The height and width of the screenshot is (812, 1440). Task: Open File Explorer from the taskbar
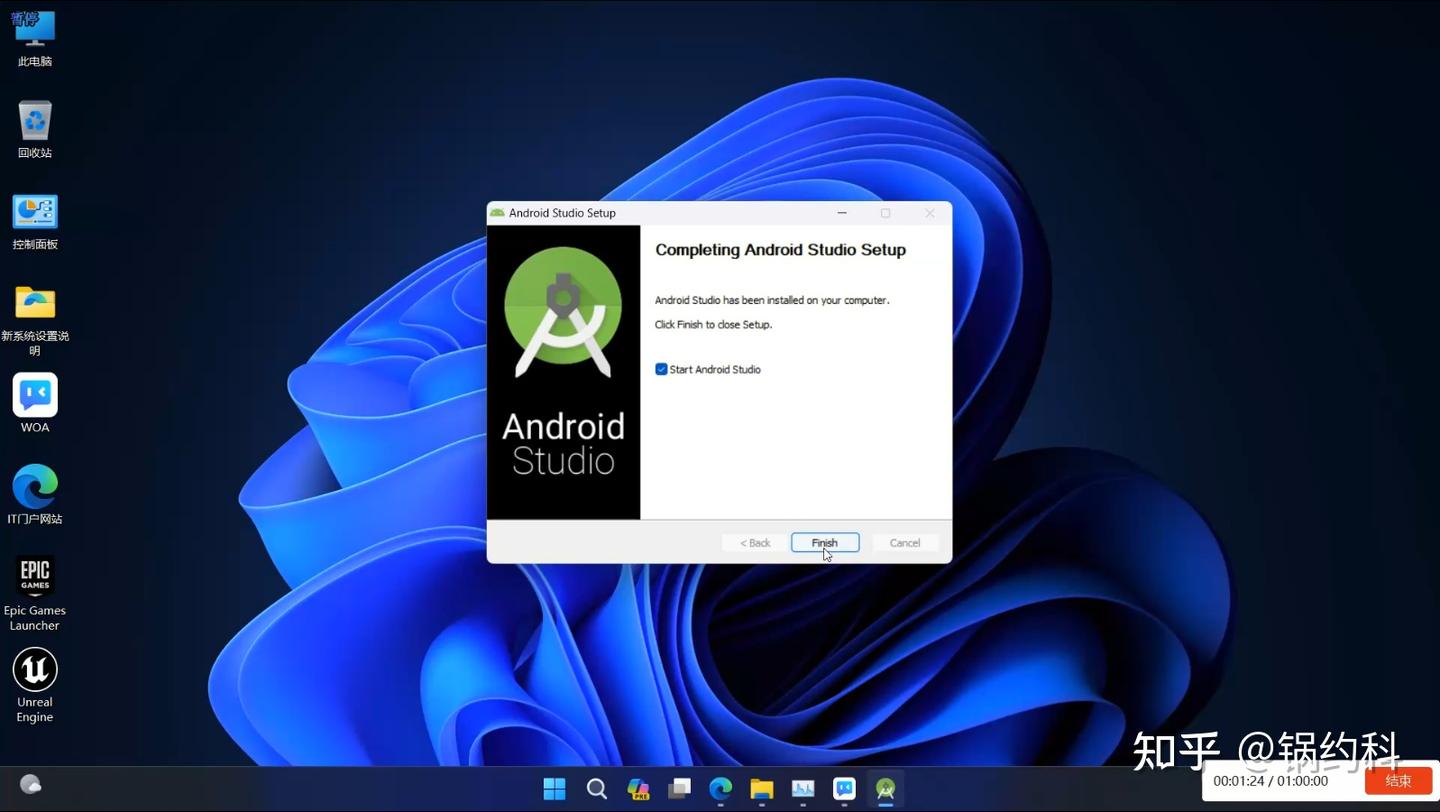[x=762, y=789]
